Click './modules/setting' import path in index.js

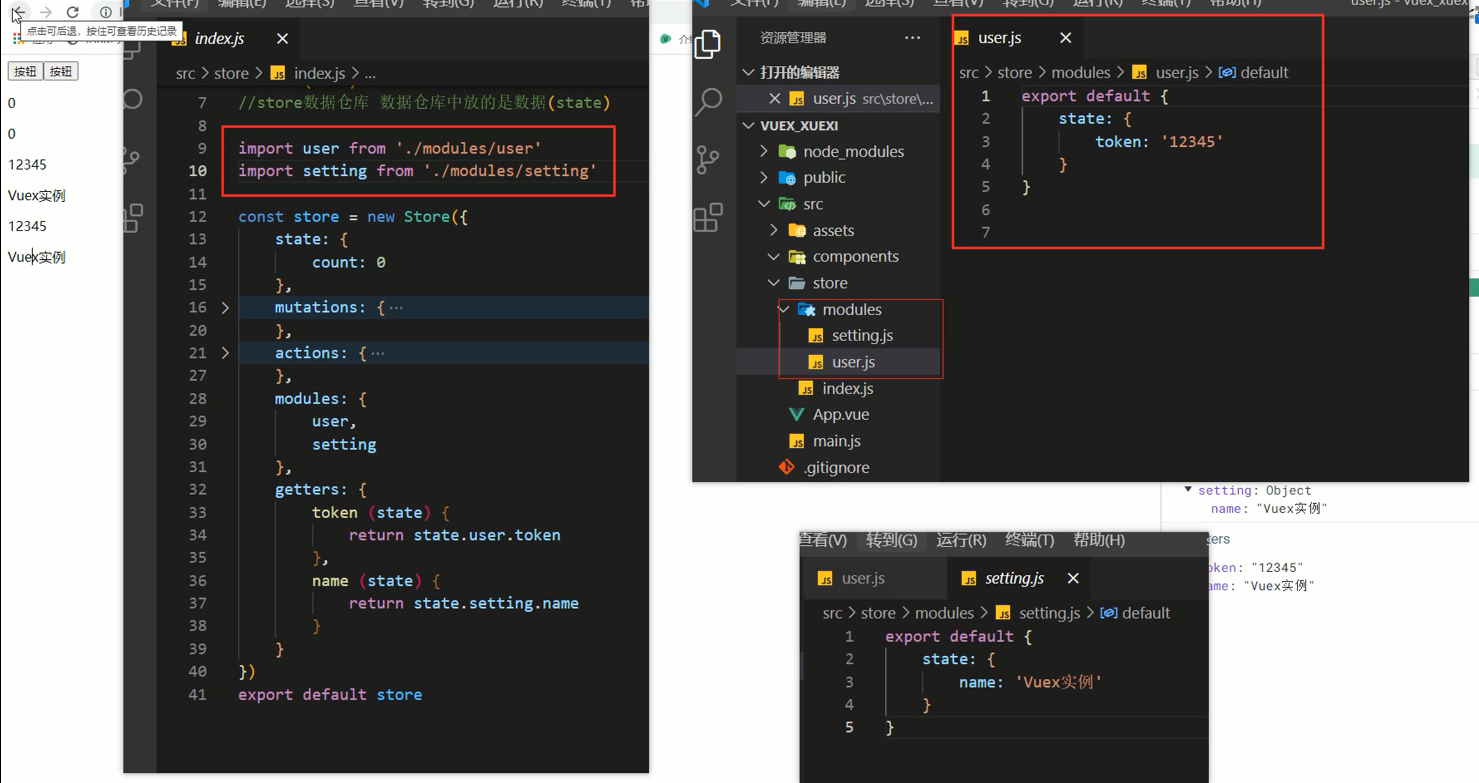tap(510, 171)
